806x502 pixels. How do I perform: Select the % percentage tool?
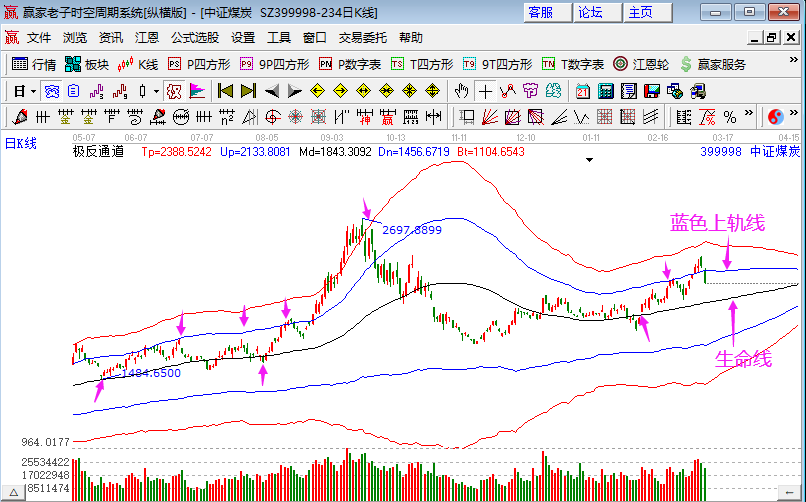pos(730,117)
